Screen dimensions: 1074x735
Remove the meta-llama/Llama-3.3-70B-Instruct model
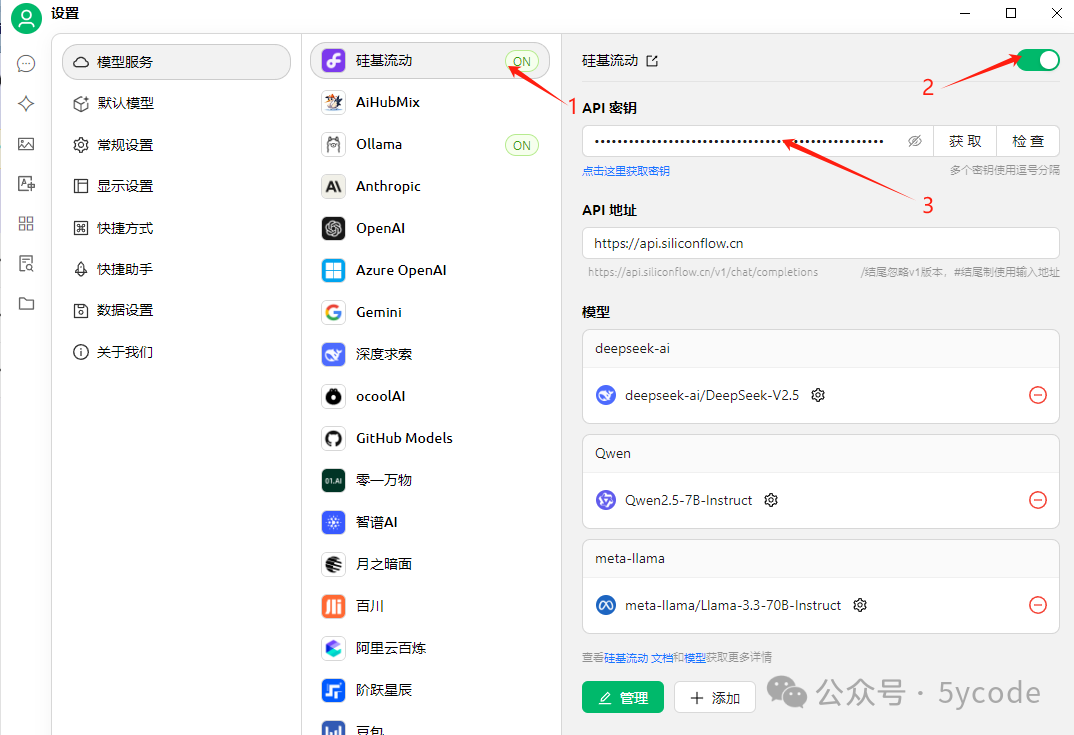(x=1038, y=605)
